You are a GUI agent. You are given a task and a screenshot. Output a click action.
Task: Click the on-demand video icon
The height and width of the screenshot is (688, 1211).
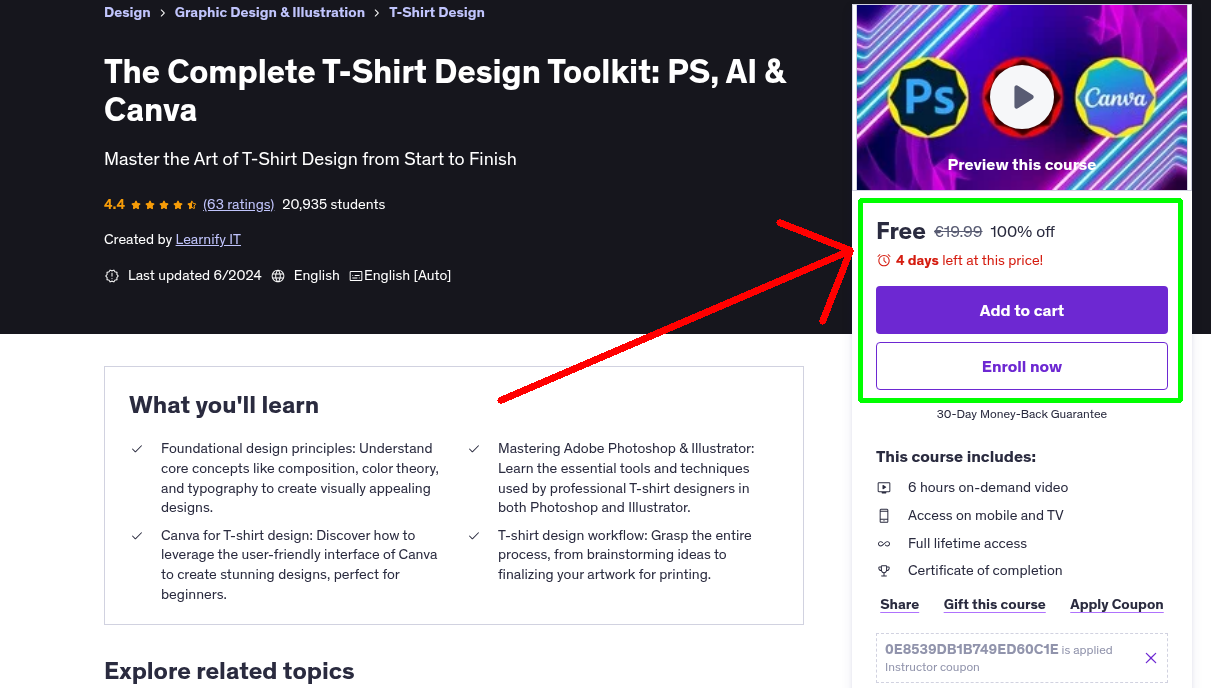tap(884, 488)
